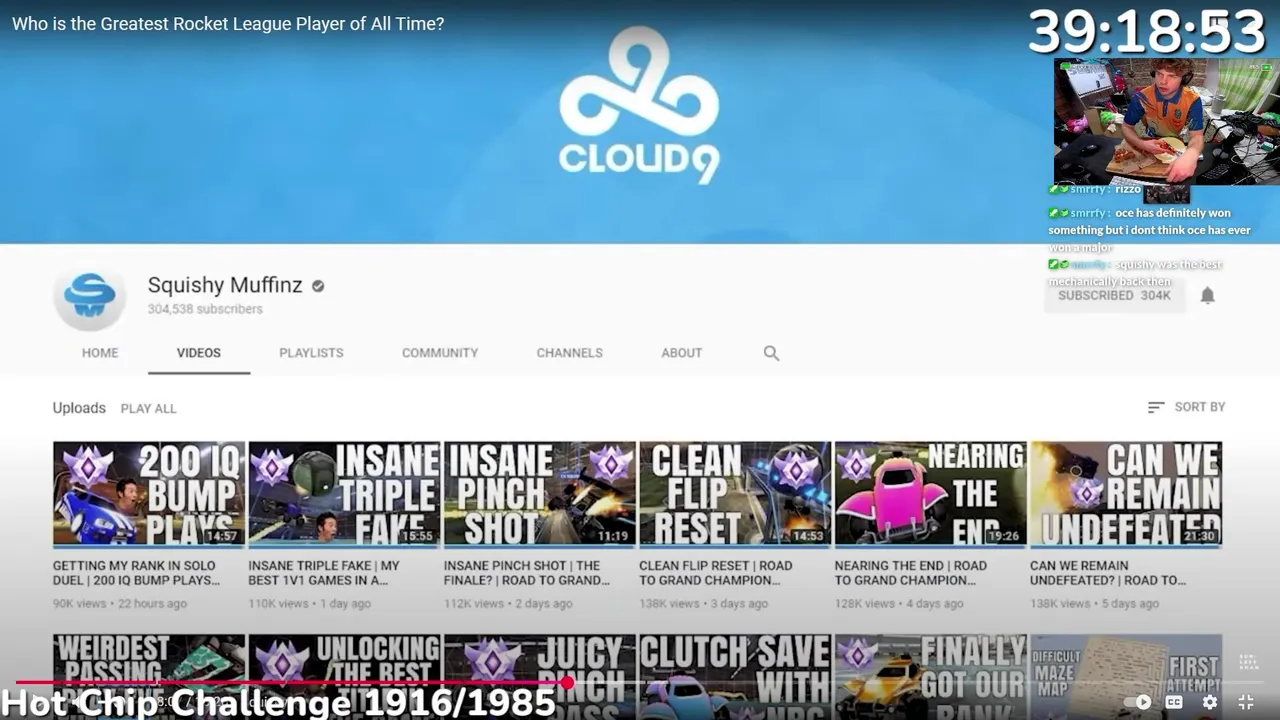The image size is (1280, 720).
Task: Open Difficult Maze Map First Attempt thumbnail
Action: click(x=1126, y=676)
